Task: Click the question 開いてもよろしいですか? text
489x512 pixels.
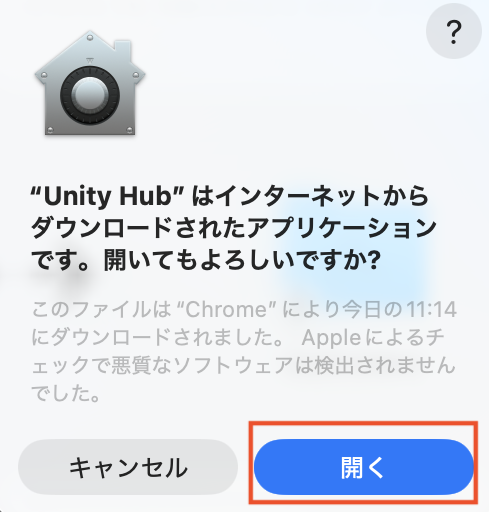Action: coord(242,260)
